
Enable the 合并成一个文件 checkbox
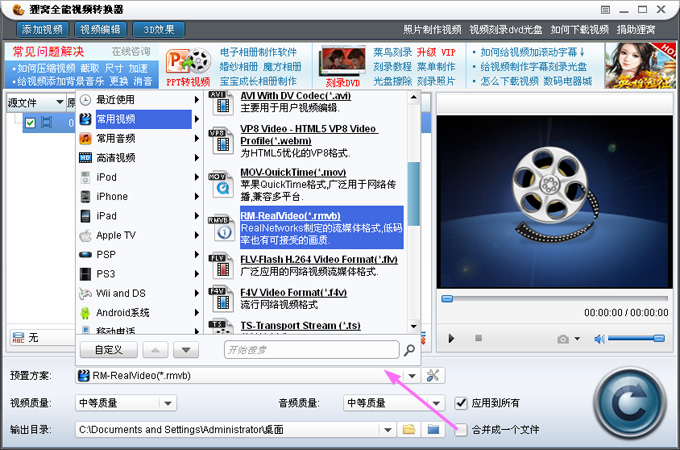pos(461,430)
